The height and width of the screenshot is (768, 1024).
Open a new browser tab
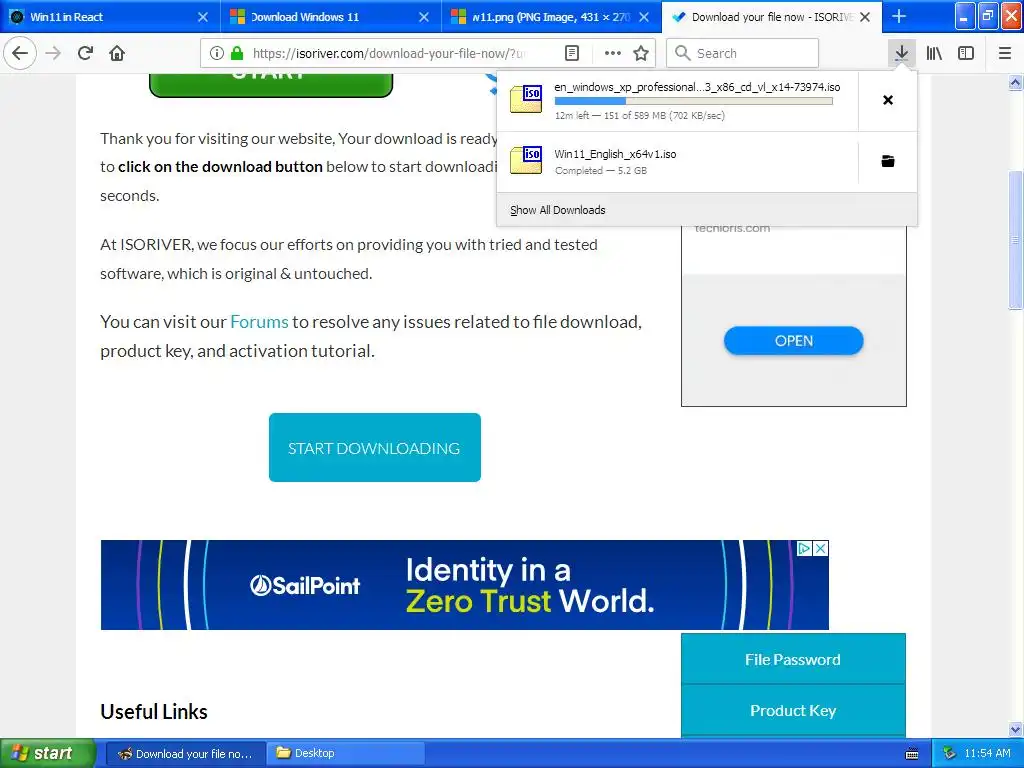point(899,16)
